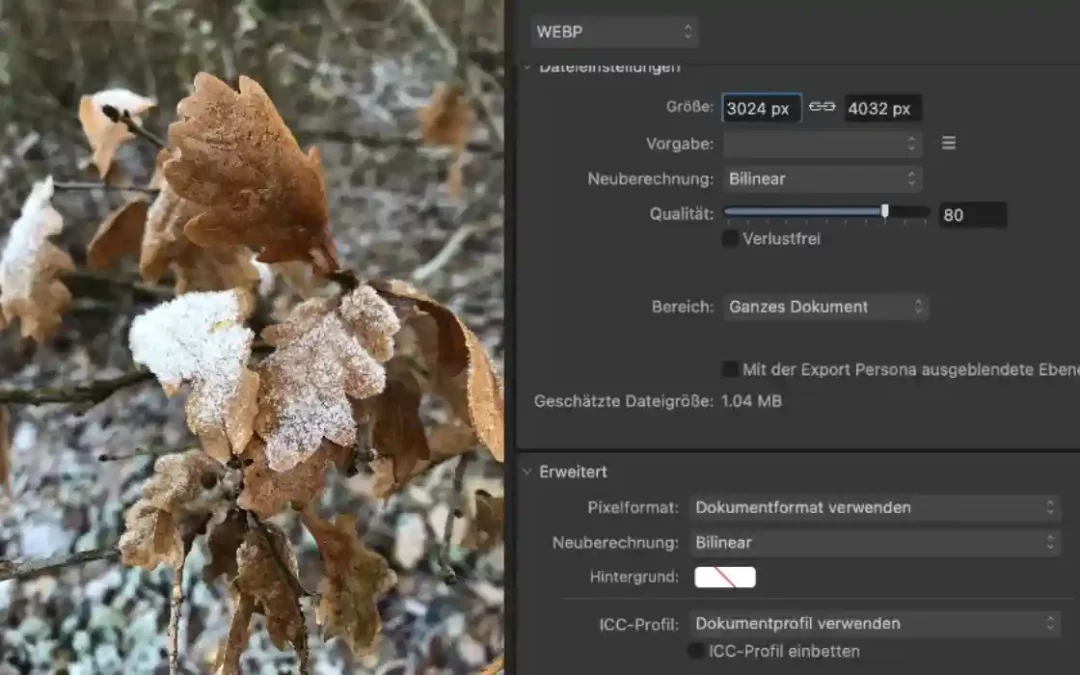The width and height of the screenshot is (1080, 675).
Task: Click the Qualität slider handle
Action: click(884, 211)
